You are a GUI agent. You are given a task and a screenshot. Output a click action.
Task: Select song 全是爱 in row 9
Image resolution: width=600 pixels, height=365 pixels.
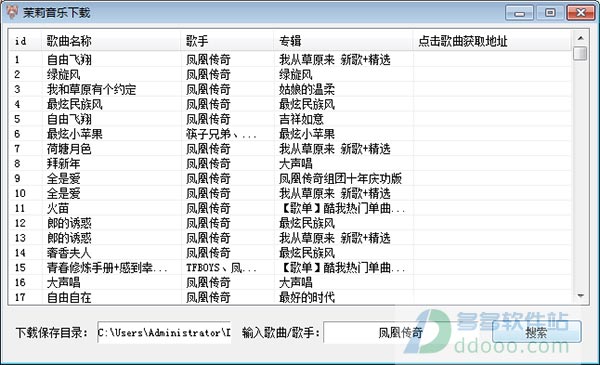(x=64, y=179)
